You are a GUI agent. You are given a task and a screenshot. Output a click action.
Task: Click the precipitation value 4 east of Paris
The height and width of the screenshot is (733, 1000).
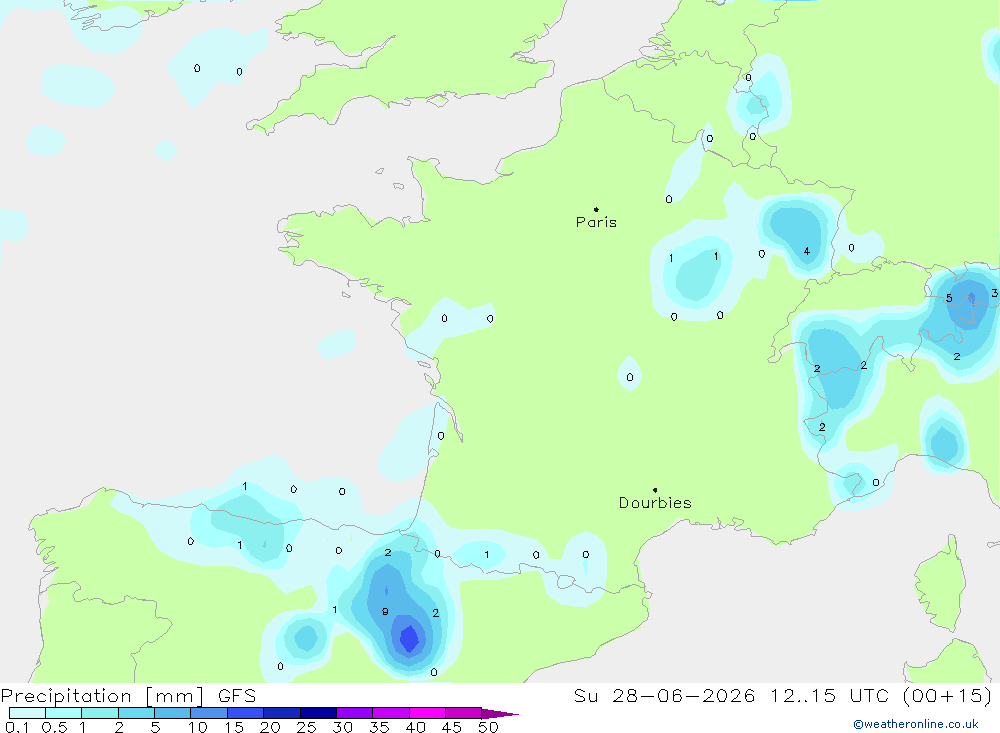[x=807, y=251]
